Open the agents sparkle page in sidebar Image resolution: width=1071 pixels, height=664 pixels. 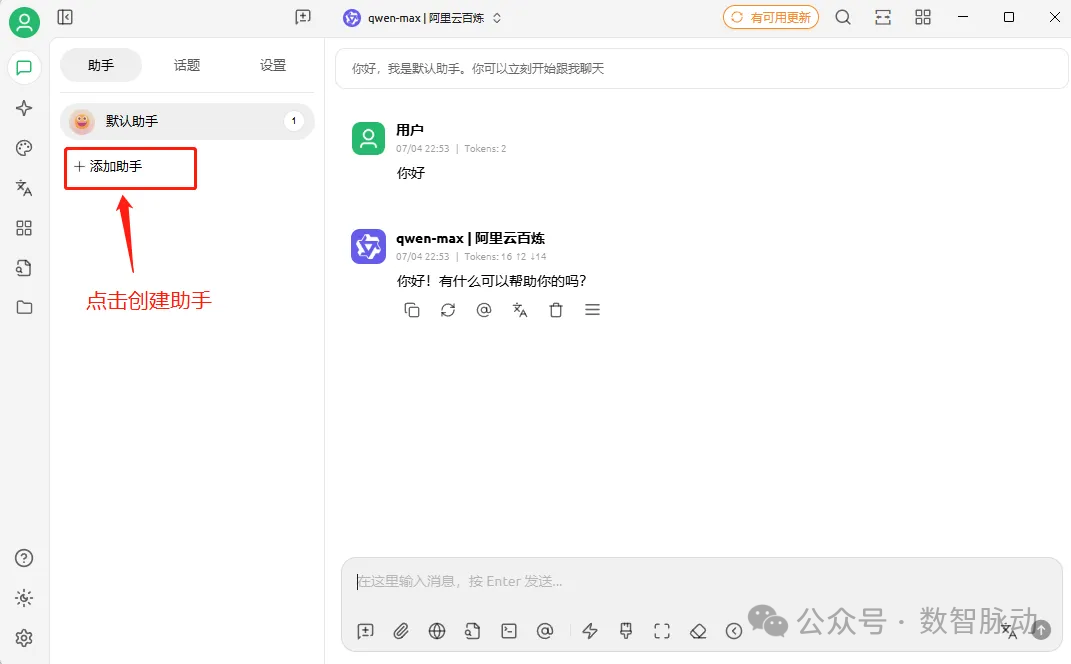click(24, 108)
